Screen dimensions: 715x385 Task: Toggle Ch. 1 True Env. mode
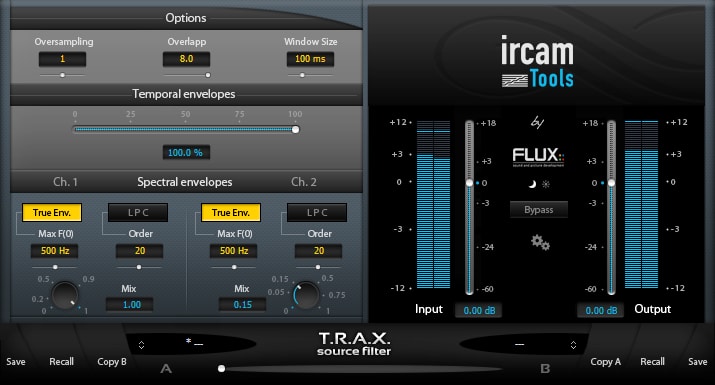tap(52, 213)
